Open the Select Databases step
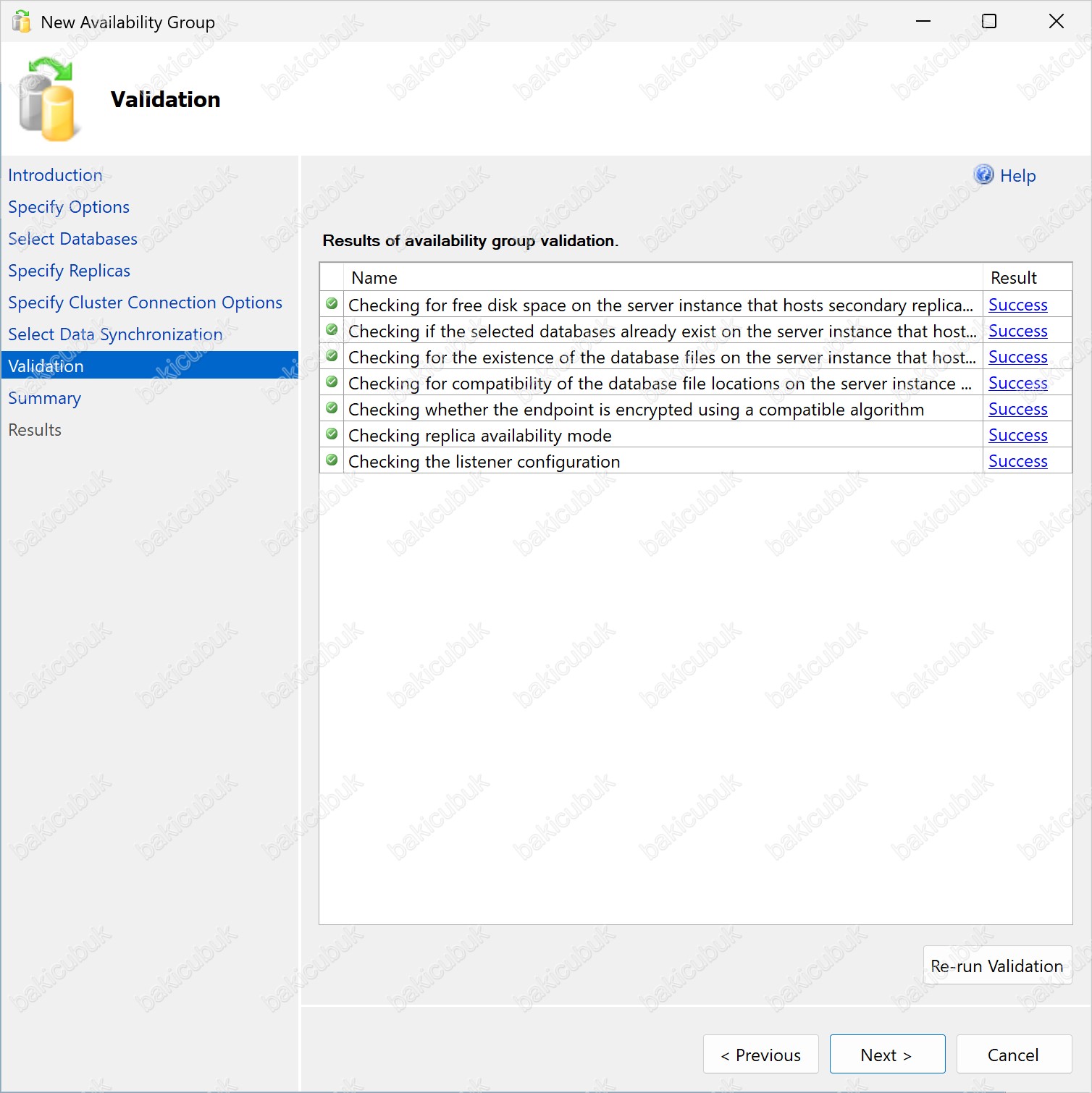This screenshot has width=1092, height=1093. pyautogui.click(x=72, y=239)
